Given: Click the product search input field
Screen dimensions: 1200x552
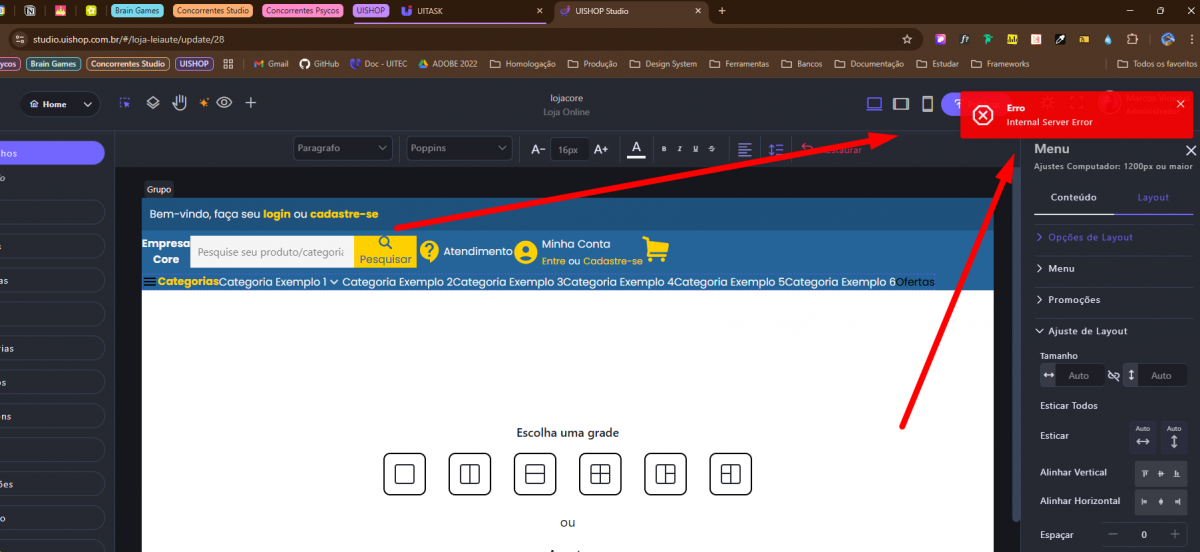Looking at the screenshot, I should (x=271, y=252).
